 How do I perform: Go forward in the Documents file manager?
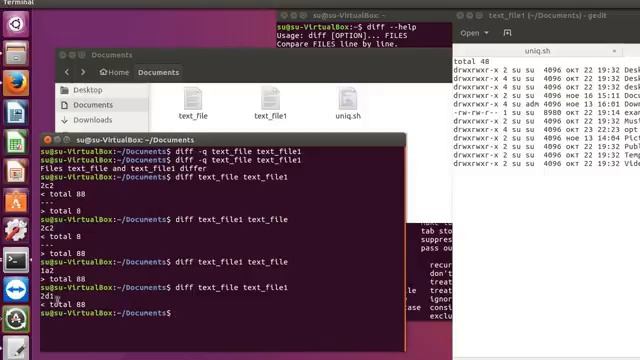(x=83, y=72)
